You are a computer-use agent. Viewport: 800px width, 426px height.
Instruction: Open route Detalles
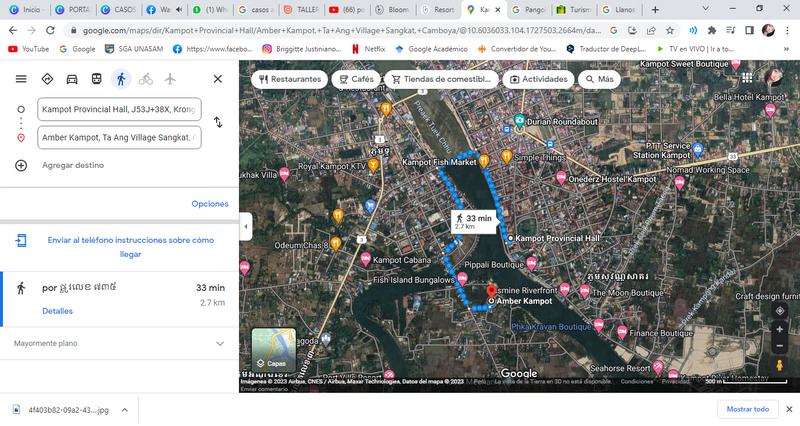coord(57,311)
